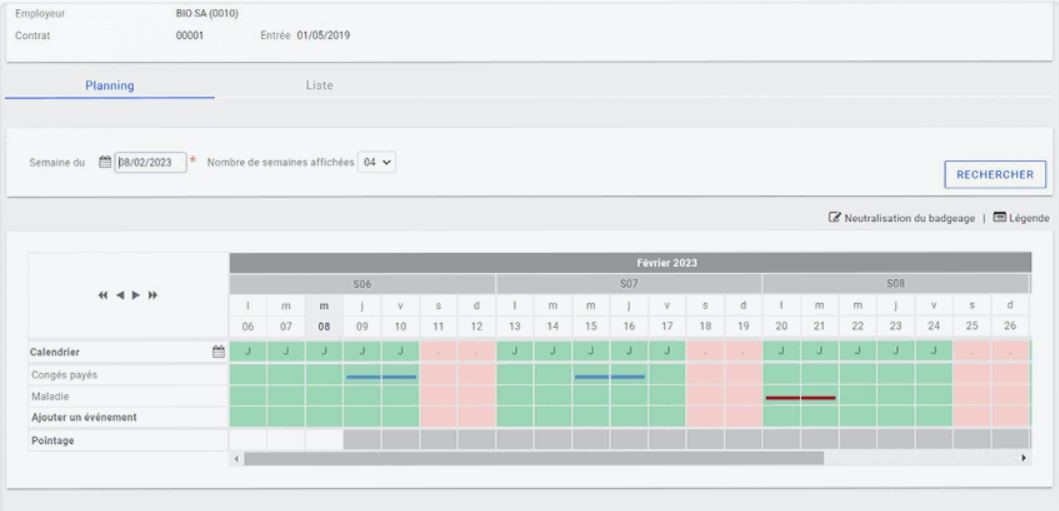Click Ajouter un événement cell for day 14
1059x511 pixels.
tap(553, 417)
